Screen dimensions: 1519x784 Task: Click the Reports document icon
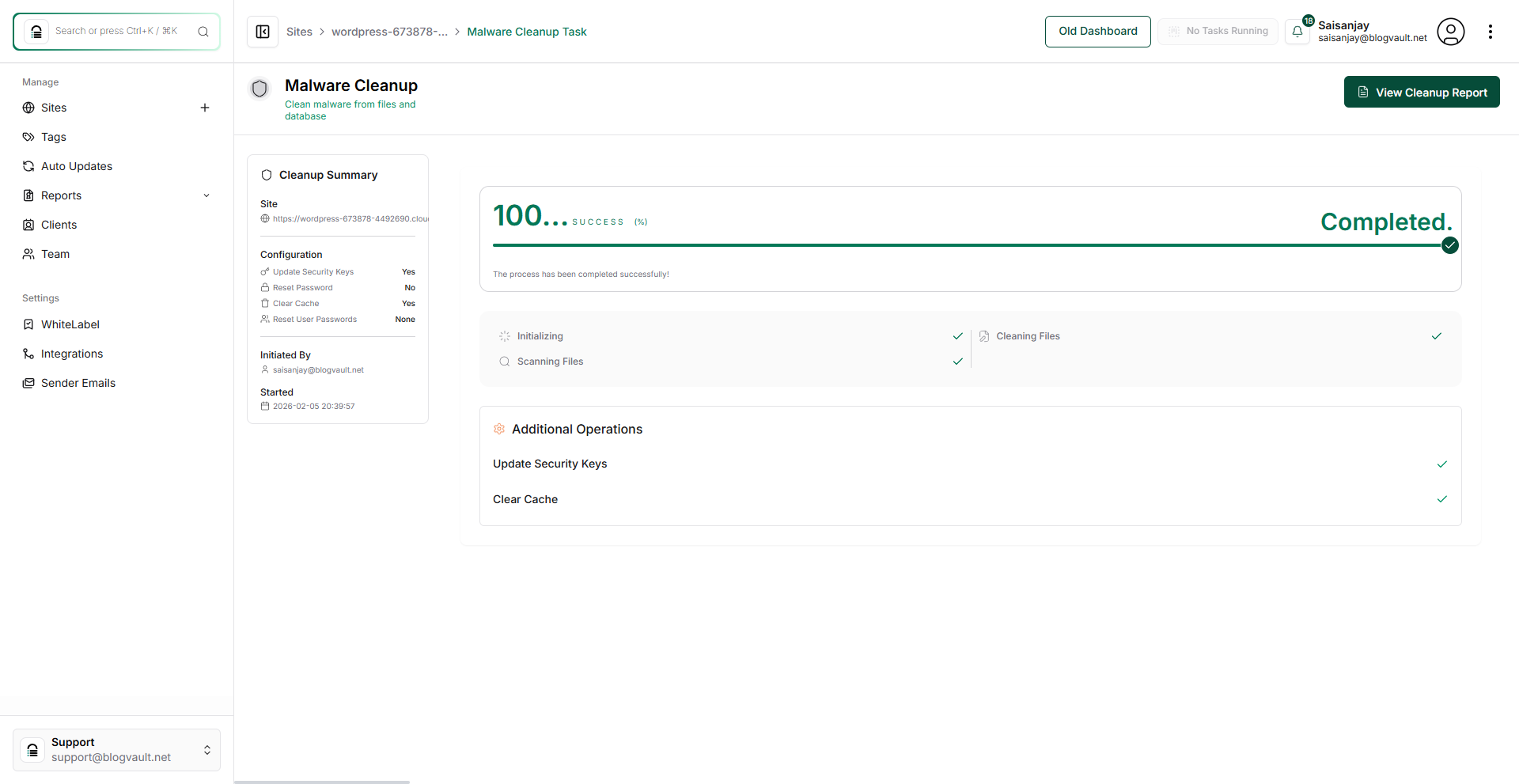(x=28, y=195)
